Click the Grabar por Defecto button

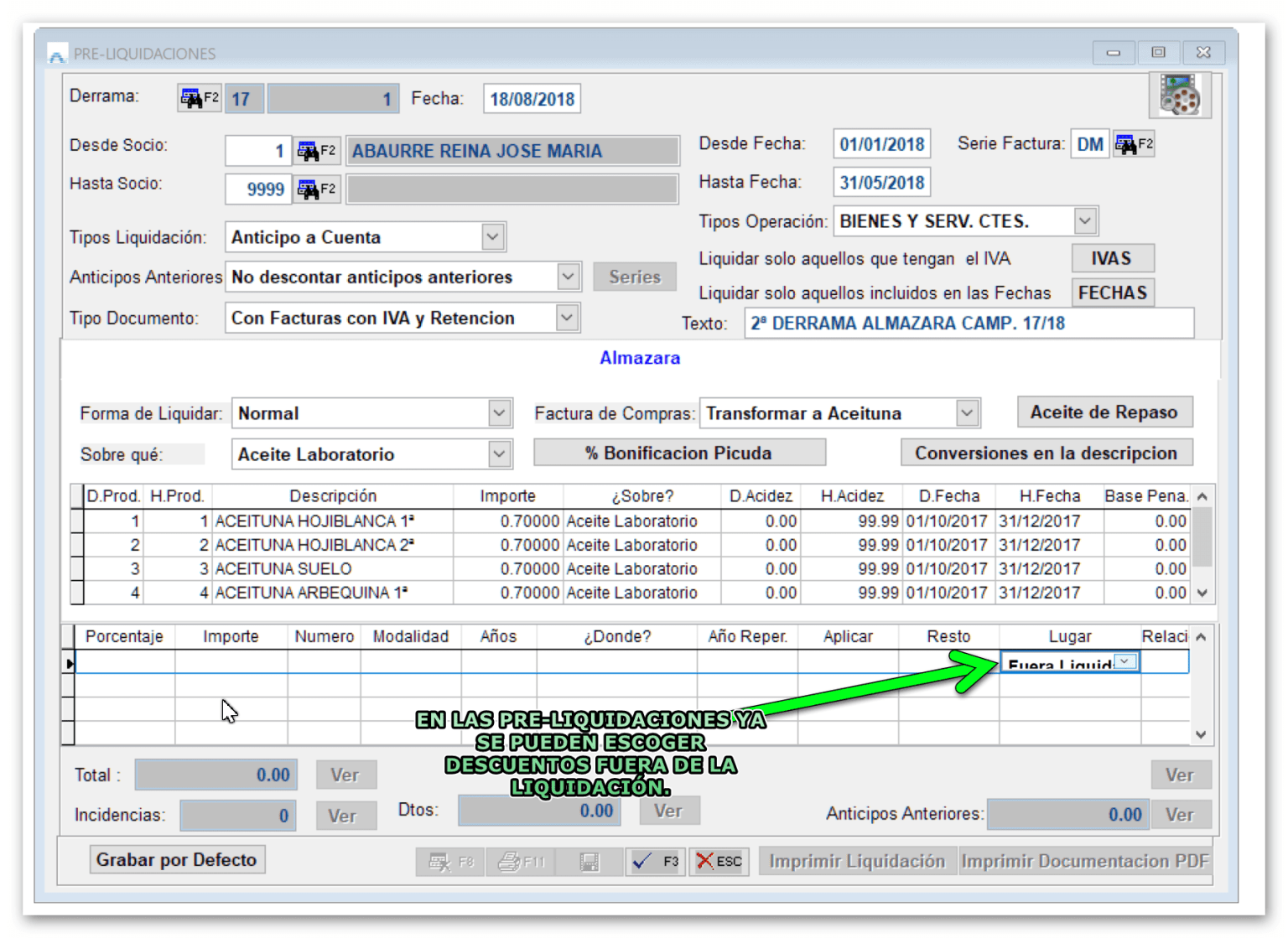(176, 860)
